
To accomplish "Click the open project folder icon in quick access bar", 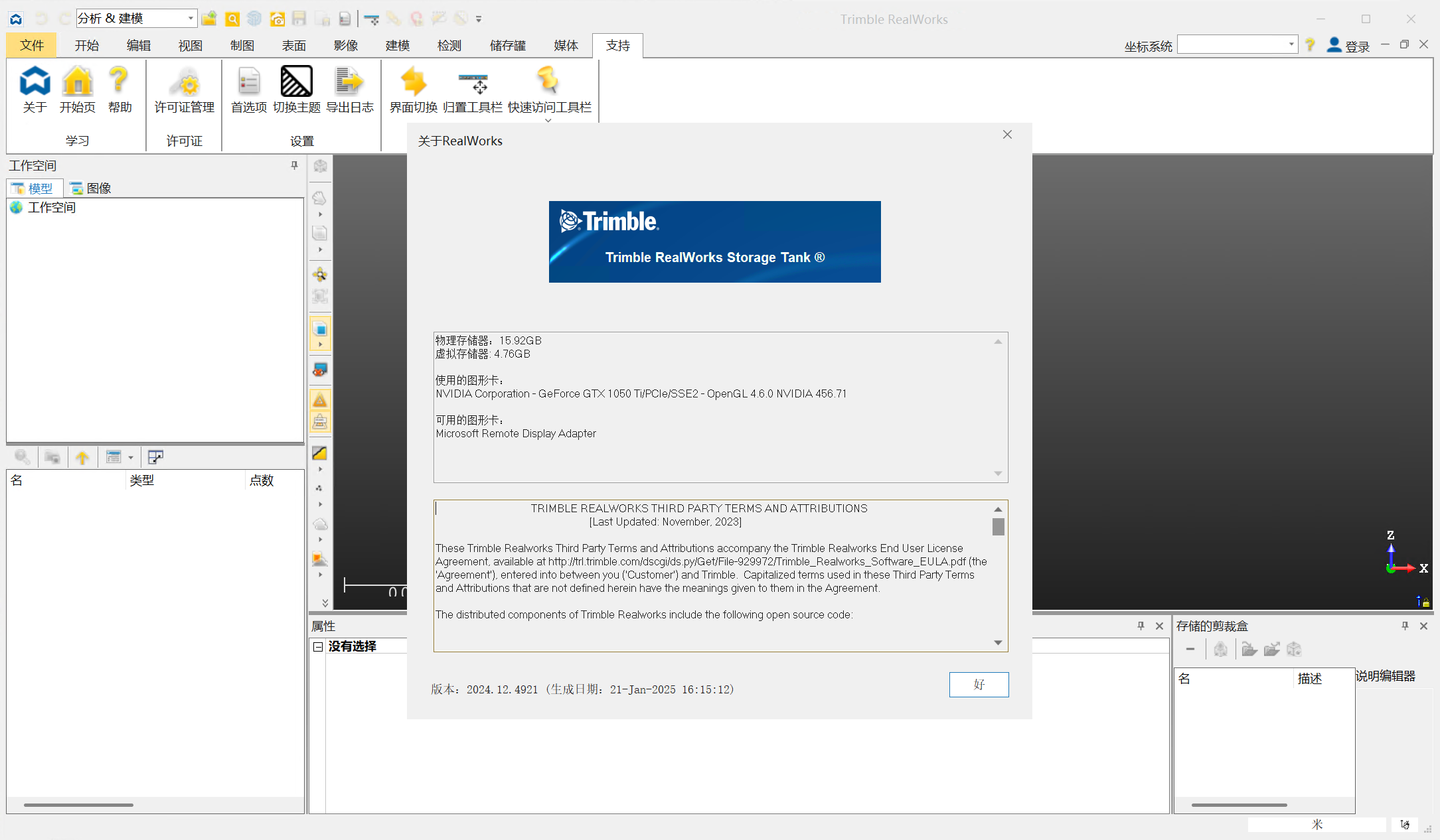I will pyautogui.click(x=209, y=19).
